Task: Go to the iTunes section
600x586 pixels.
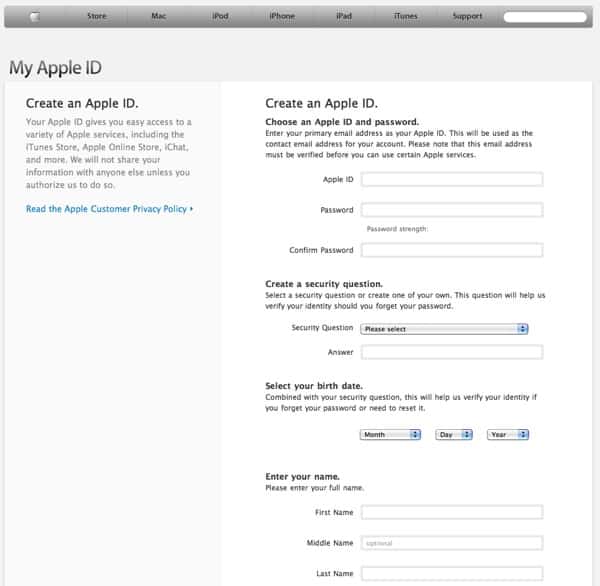Action: (406, 16)
